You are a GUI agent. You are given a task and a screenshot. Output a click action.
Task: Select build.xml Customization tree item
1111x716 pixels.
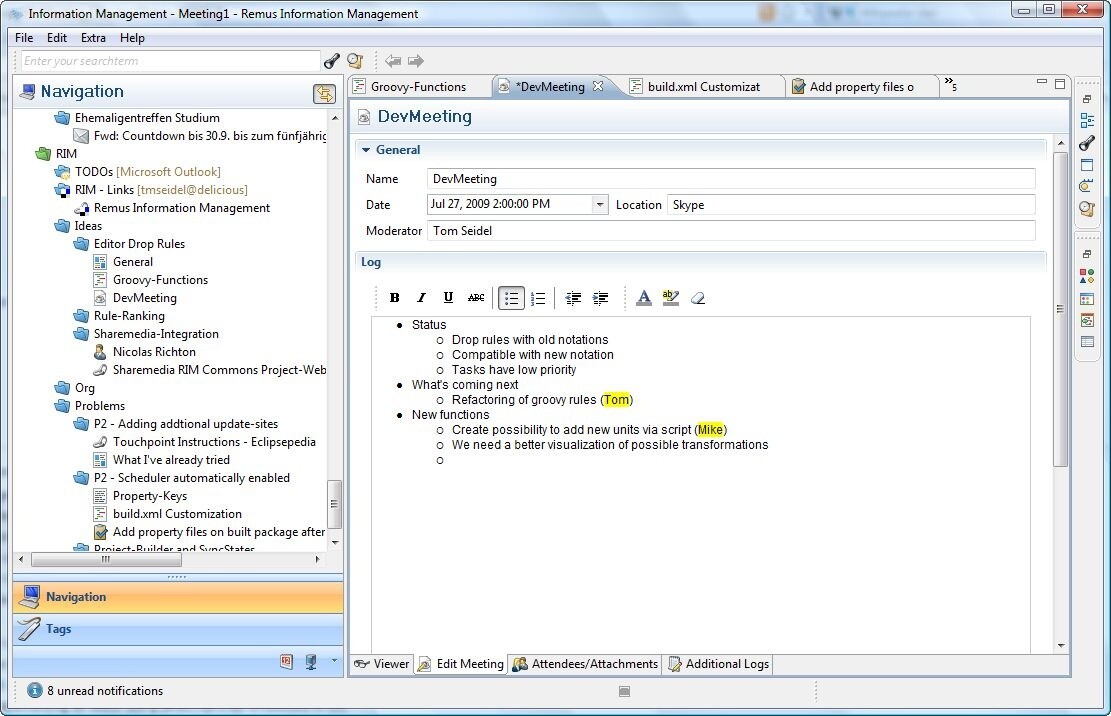tap(177, 514)
